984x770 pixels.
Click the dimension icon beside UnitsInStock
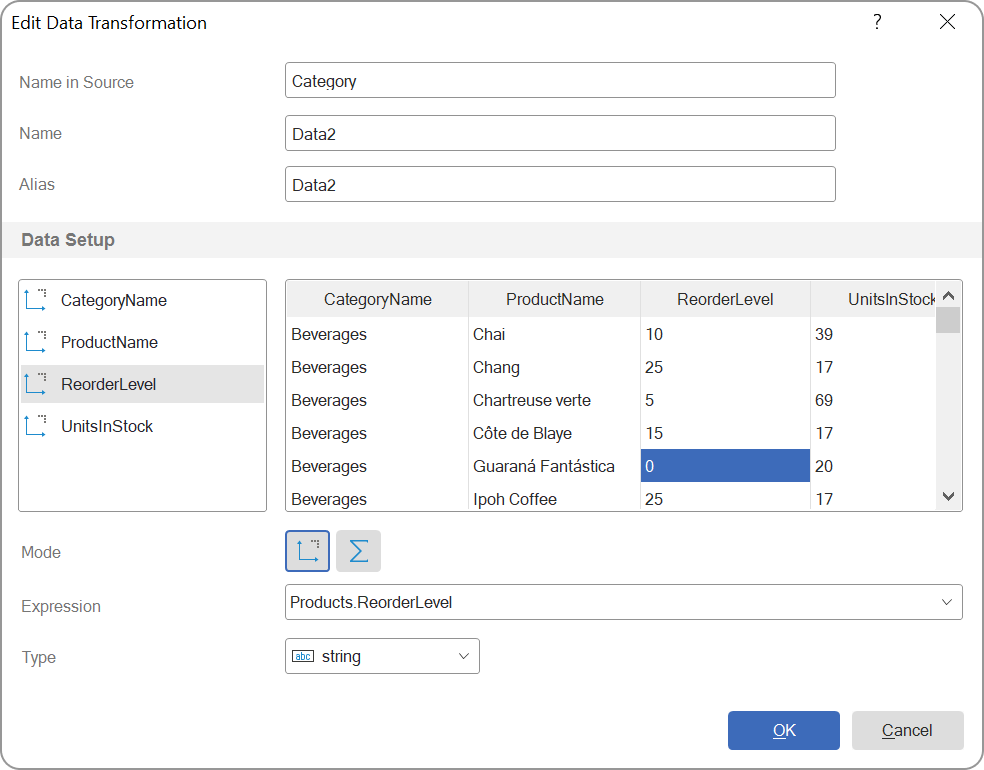[x=34, y=425]
